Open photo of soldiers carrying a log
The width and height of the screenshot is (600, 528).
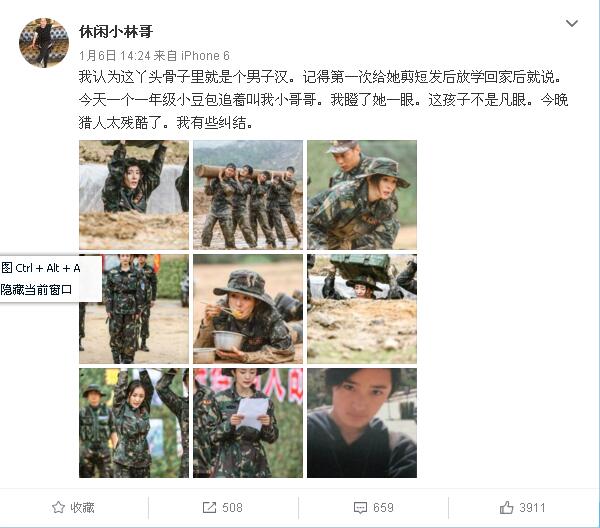point(248,195)
